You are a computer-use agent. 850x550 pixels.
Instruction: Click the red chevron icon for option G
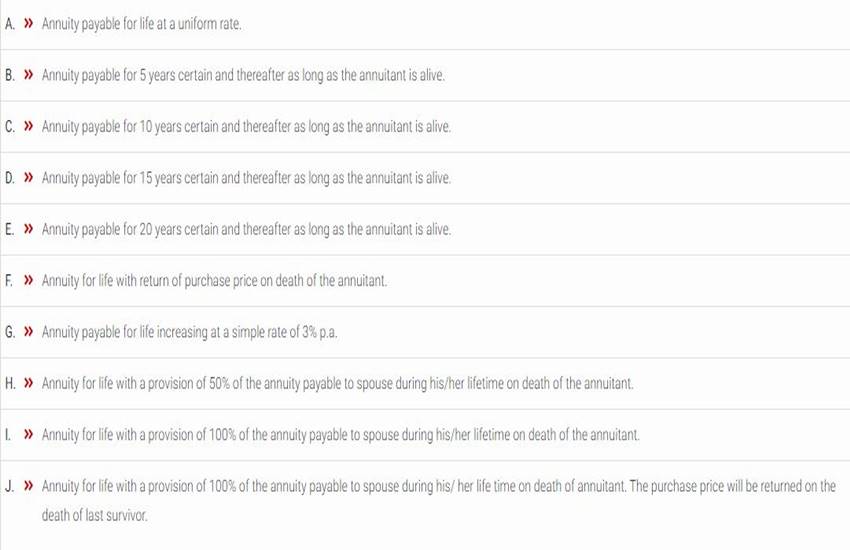[x=28, y=333]
